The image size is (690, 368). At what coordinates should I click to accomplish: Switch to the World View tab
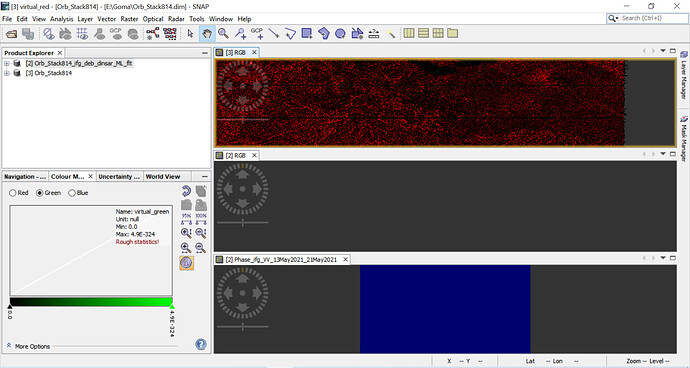click(163, 177)
